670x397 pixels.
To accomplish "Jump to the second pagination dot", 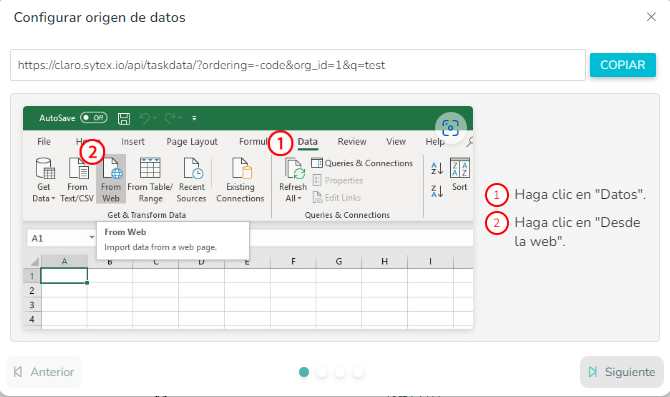I will click(x=322, y=372).
